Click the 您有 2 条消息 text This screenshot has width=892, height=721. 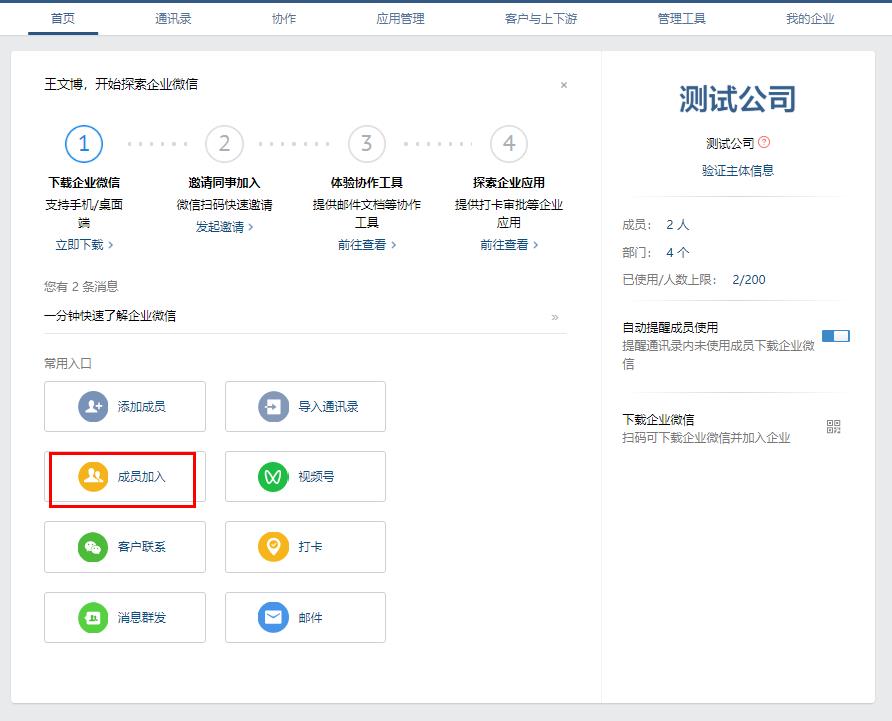(x=81, y=286)
